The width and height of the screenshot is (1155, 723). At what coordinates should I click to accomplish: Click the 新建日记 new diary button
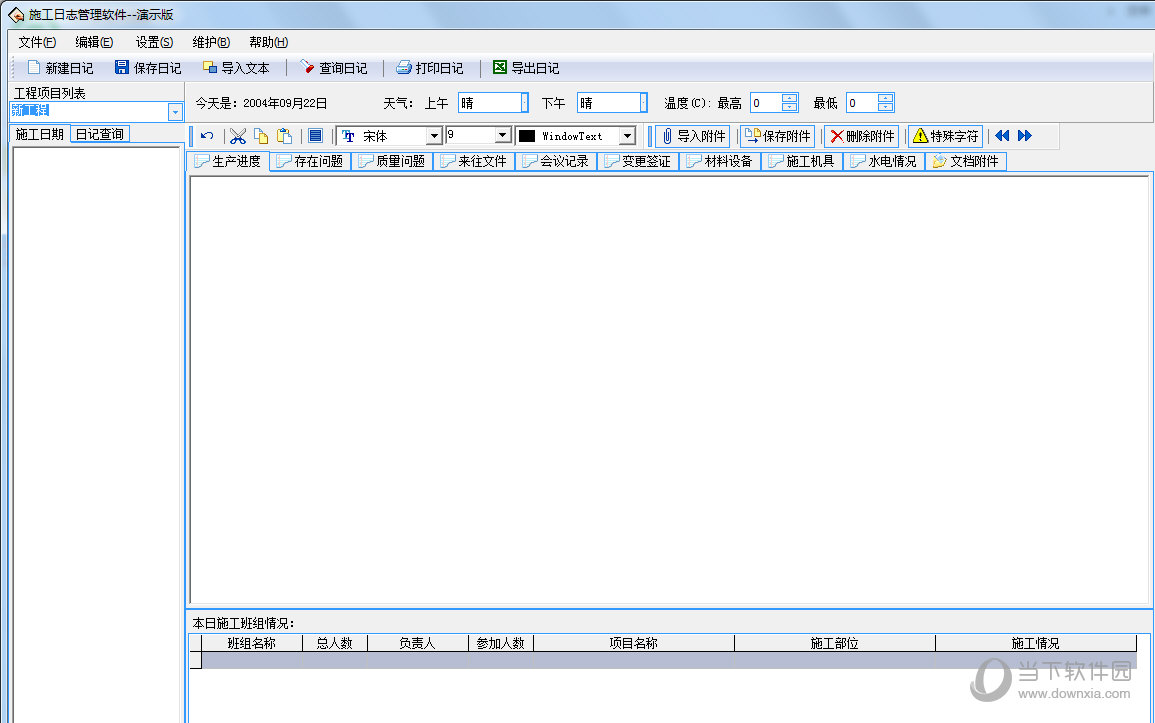click(x=60, y=68)
